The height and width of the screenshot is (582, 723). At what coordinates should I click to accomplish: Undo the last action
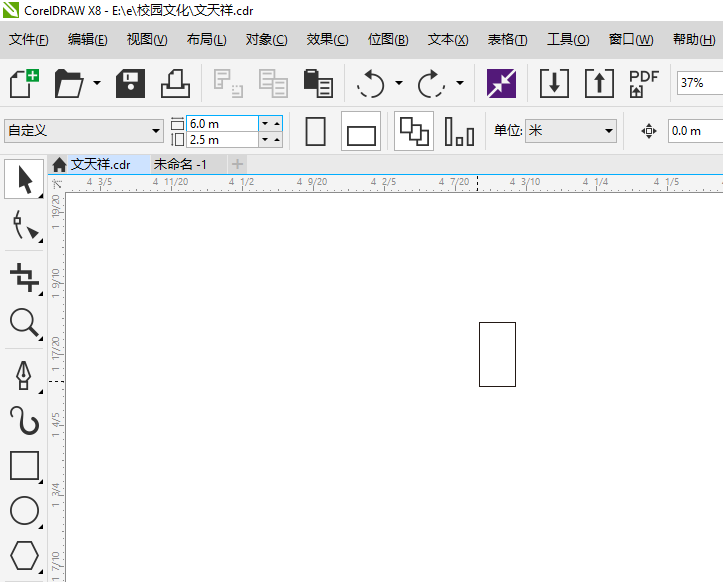[370, 83]
